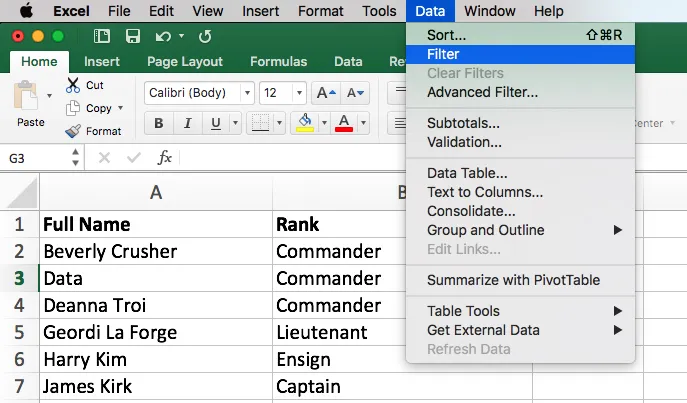Click the confirm checkmark formula bar icon
687x403 pixels.
pos(134,157)
